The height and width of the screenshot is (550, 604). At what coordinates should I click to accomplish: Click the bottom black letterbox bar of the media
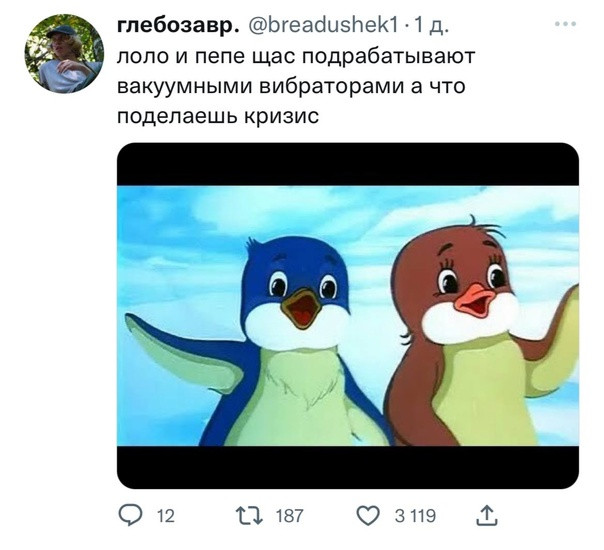pyautogui.click(x=348, y=467)
